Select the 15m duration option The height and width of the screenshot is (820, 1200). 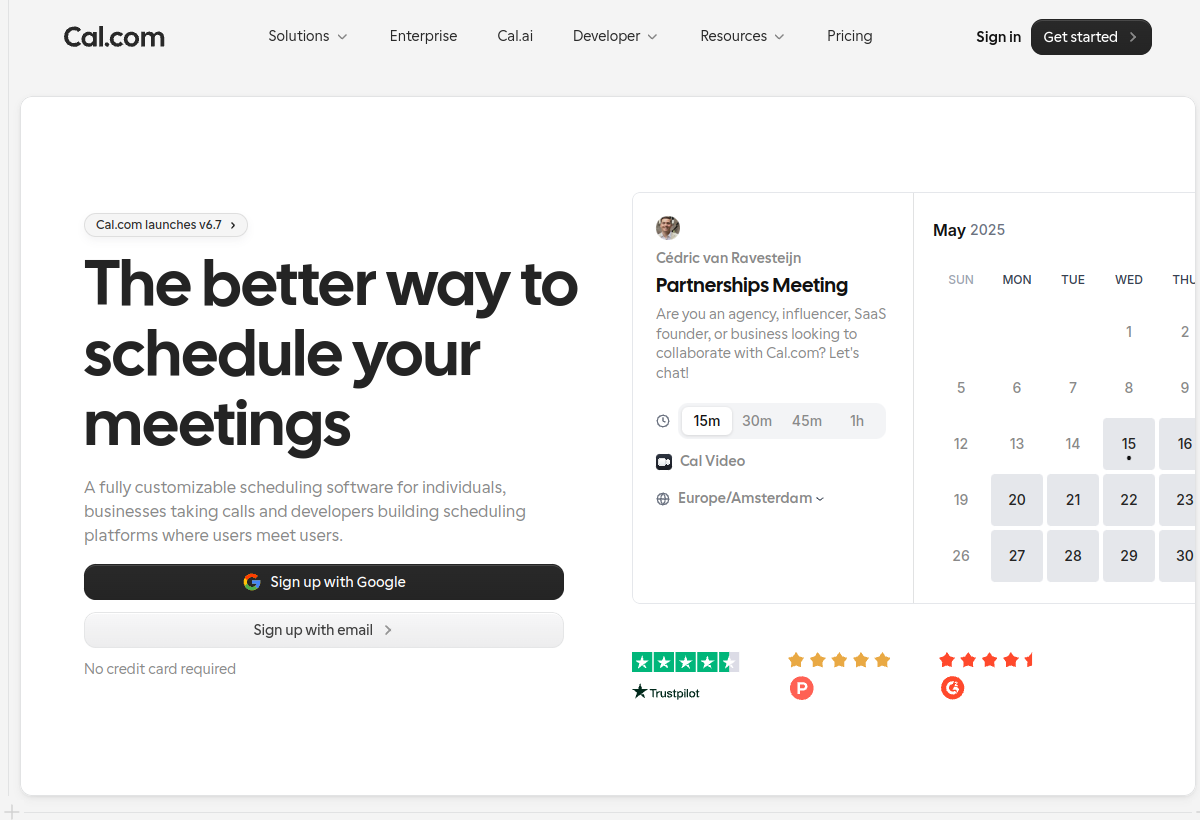[707, 421]
